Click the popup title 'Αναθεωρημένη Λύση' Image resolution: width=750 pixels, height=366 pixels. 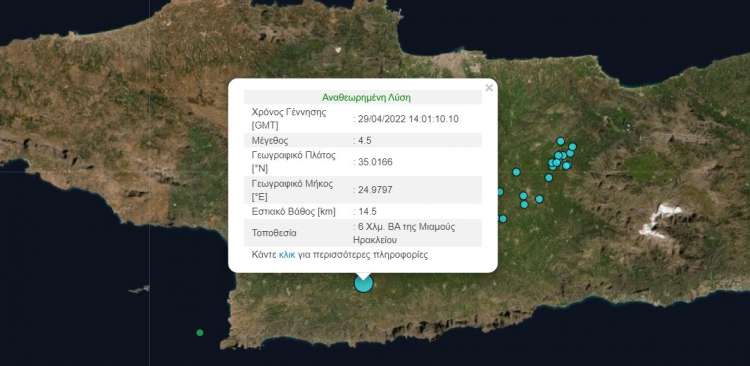click(x=366, y=98)
